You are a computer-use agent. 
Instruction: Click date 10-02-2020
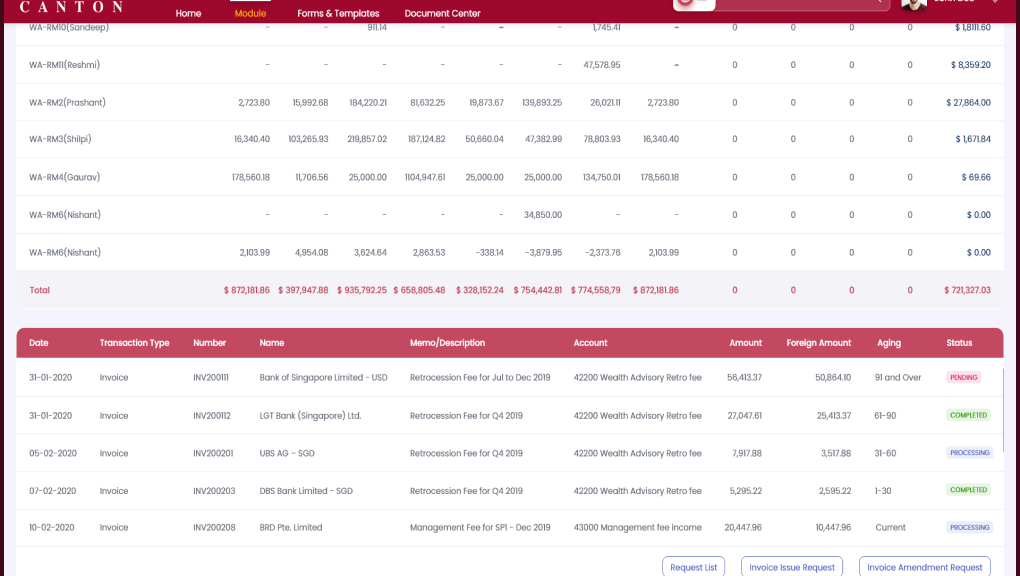pos(51,527)
